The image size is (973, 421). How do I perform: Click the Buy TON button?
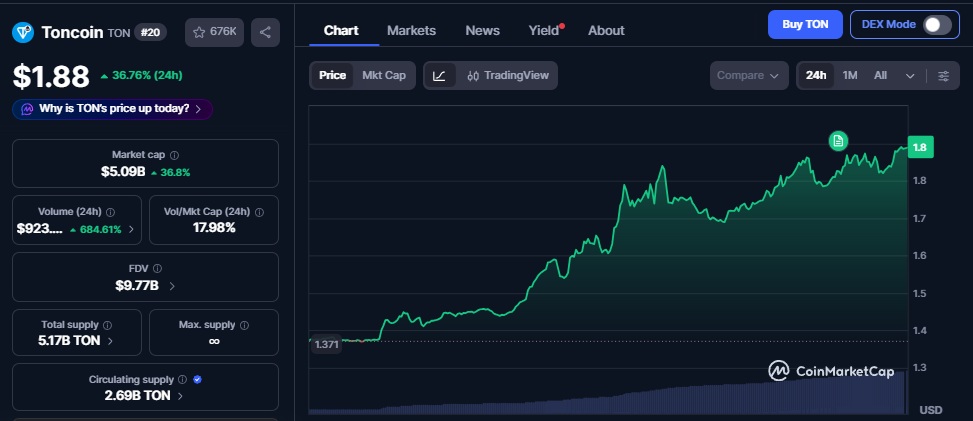coord(805,25)
